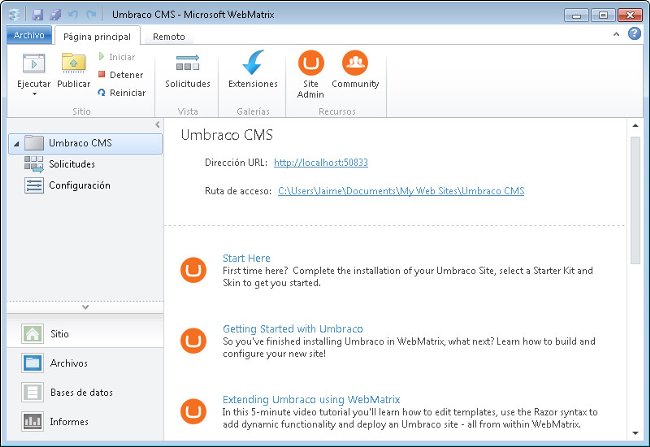This screenshot has width=650, height=447.
Task: Open the Solicitudes ribbon icon
Action: (x=187, y=63)
